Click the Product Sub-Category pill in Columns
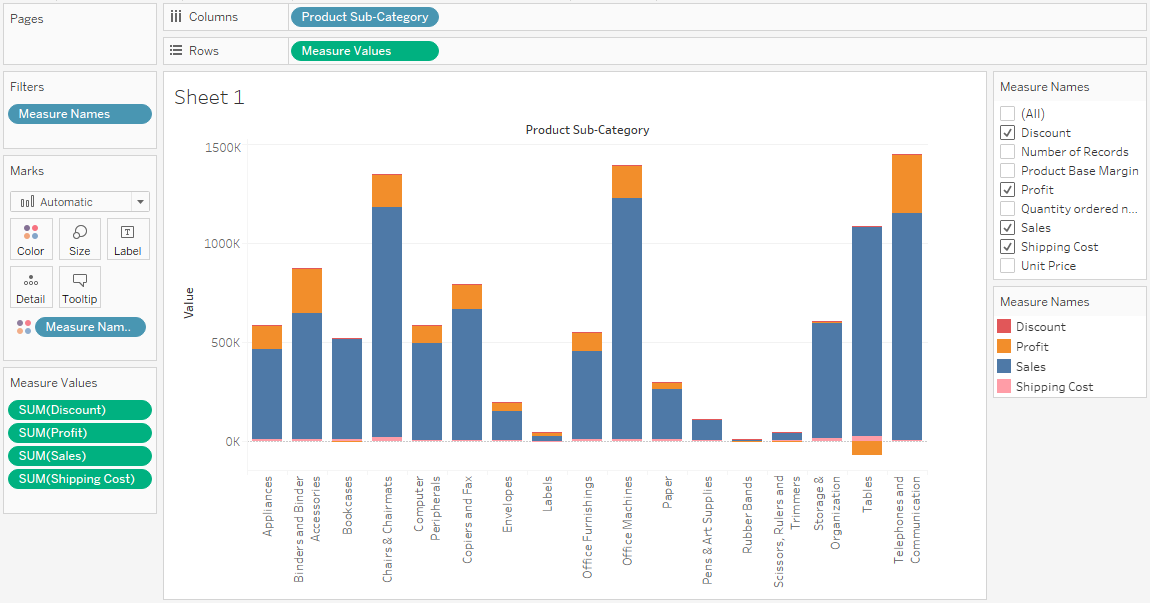Viewport: 1150px width, 603px height. [x=364, y=17]
